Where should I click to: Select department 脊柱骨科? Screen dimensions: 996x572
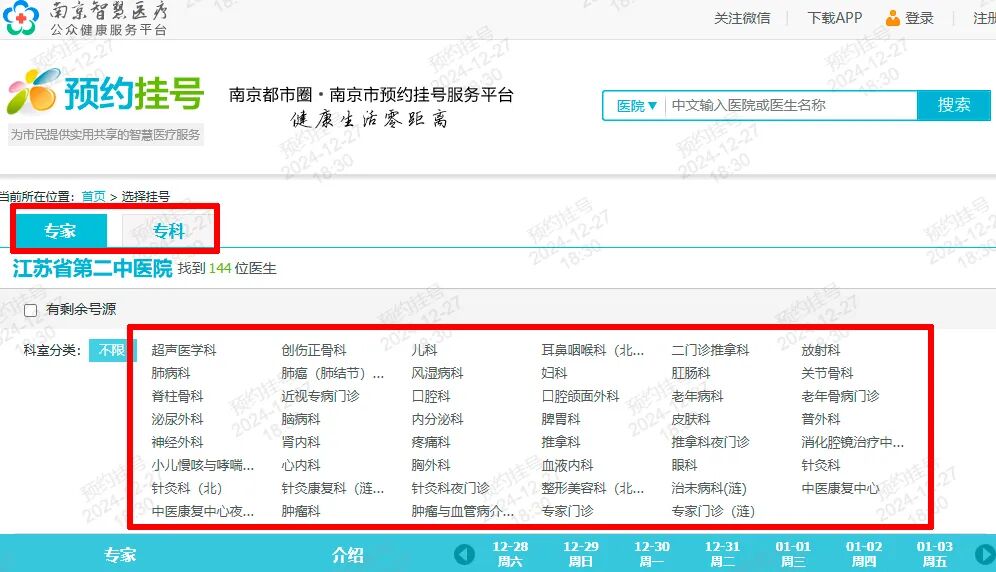(177, 396)
